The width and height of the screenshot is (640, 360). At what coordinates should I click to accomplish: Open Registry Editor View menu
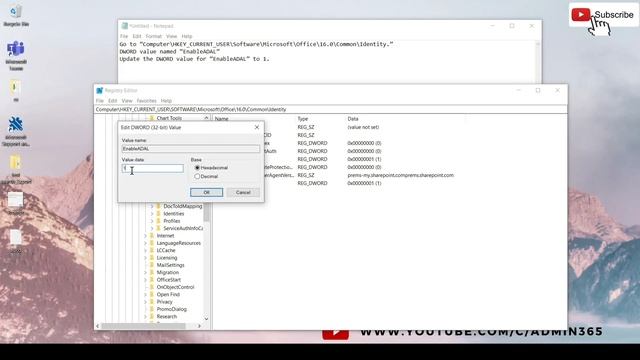(127, 100)
